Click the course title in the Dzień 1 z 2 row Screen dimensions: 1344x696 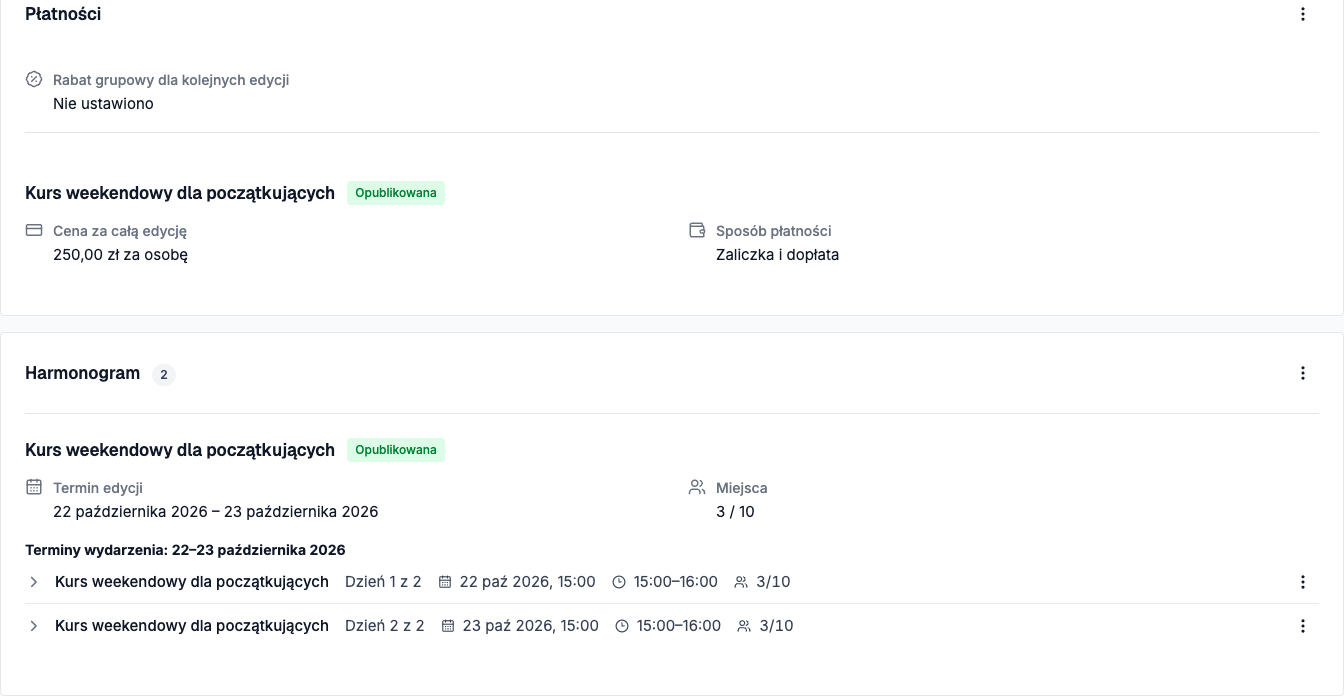[x=192, y=582]
